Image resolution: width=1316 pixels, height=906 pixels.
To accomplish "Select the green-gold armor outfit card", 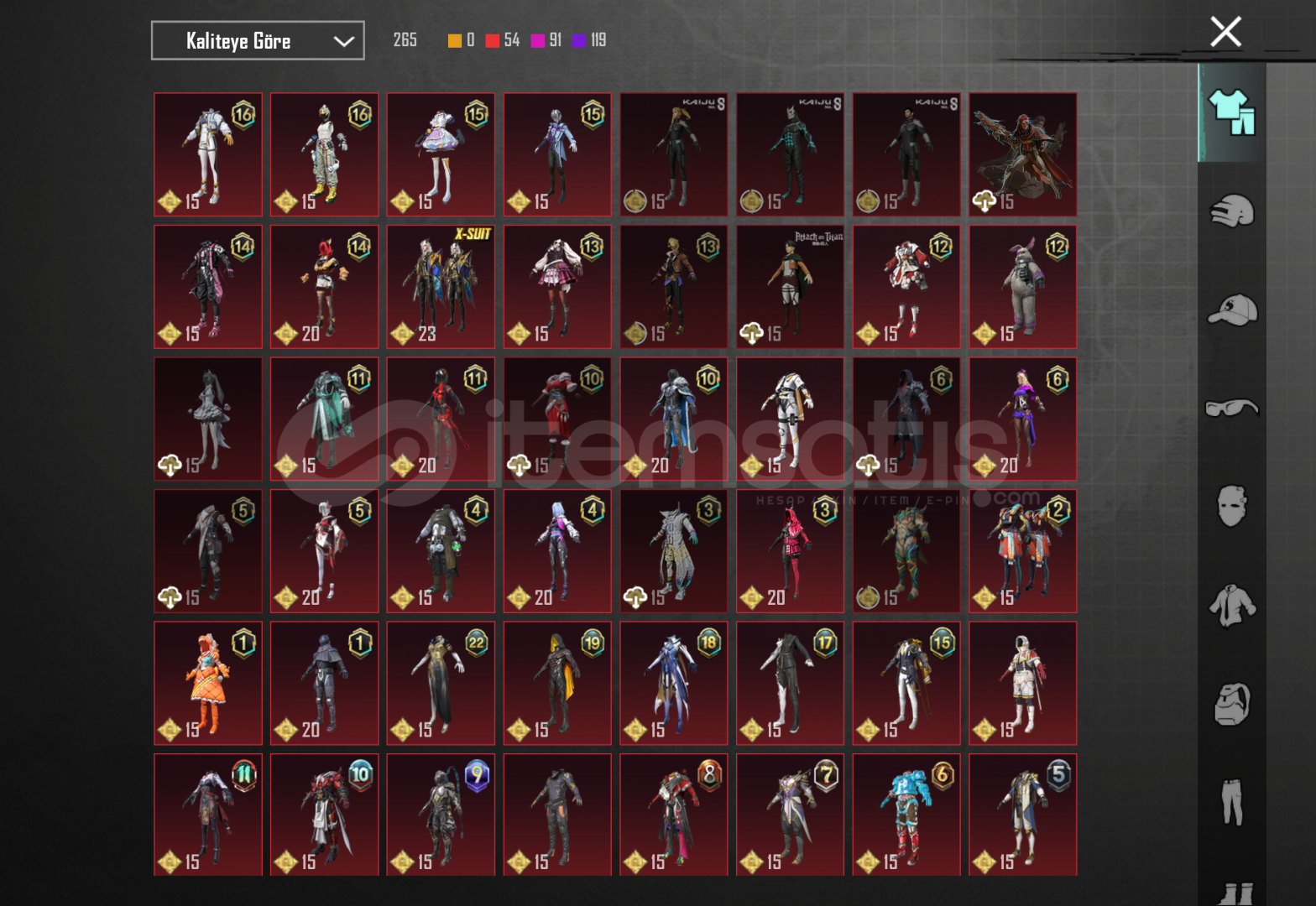I will 906,551.
